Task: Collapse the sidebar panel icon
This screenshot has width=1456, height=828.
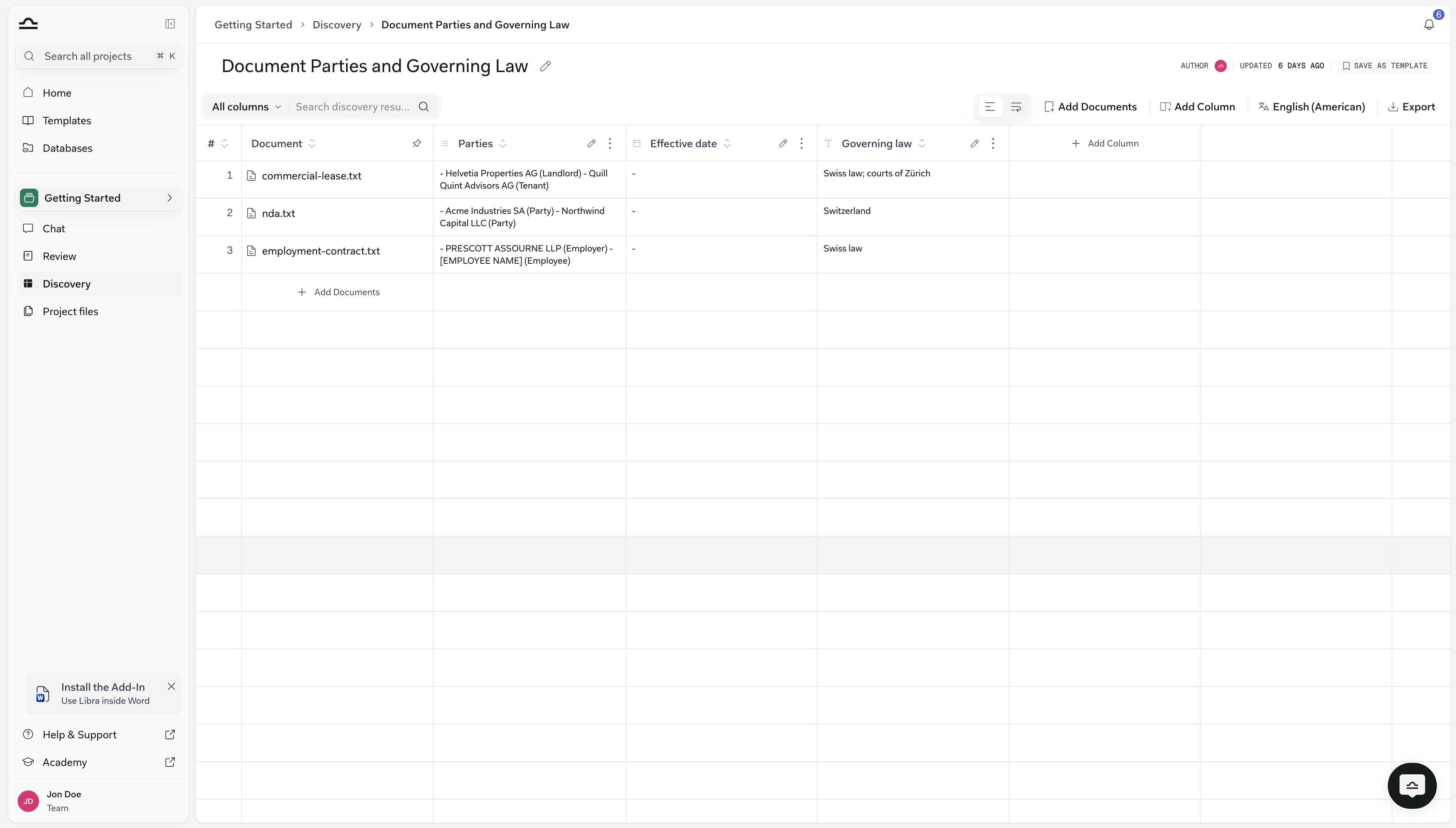Action: [x=170, y=24]
